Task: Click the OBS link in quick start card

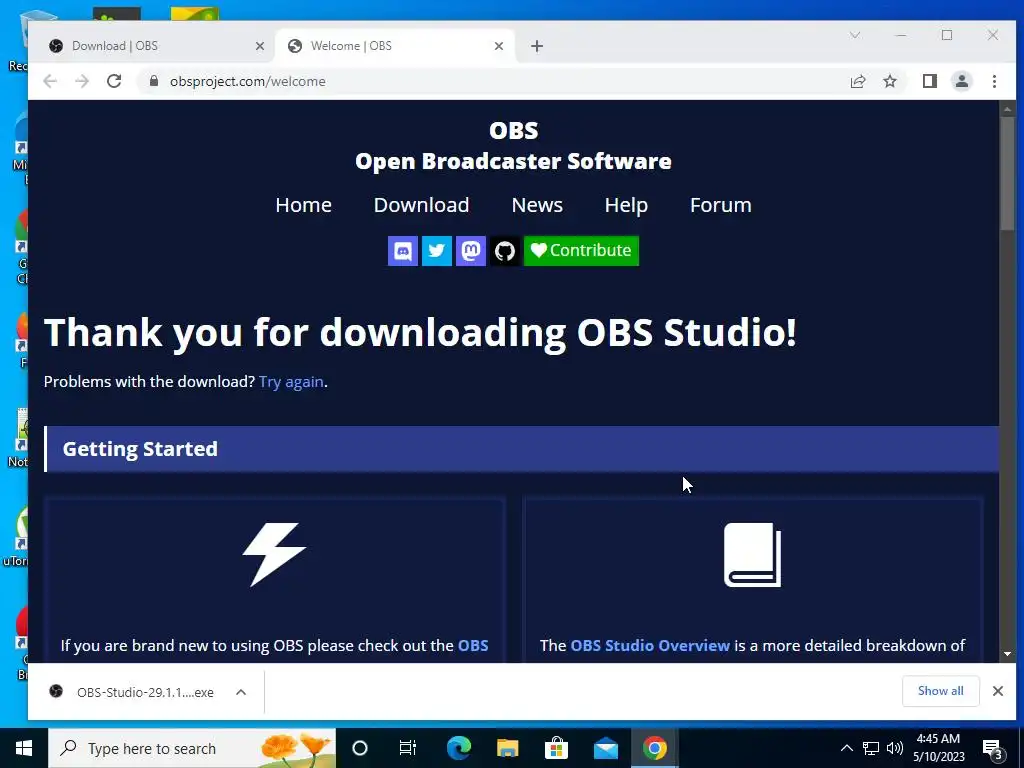Action: [x=473, y=645]
